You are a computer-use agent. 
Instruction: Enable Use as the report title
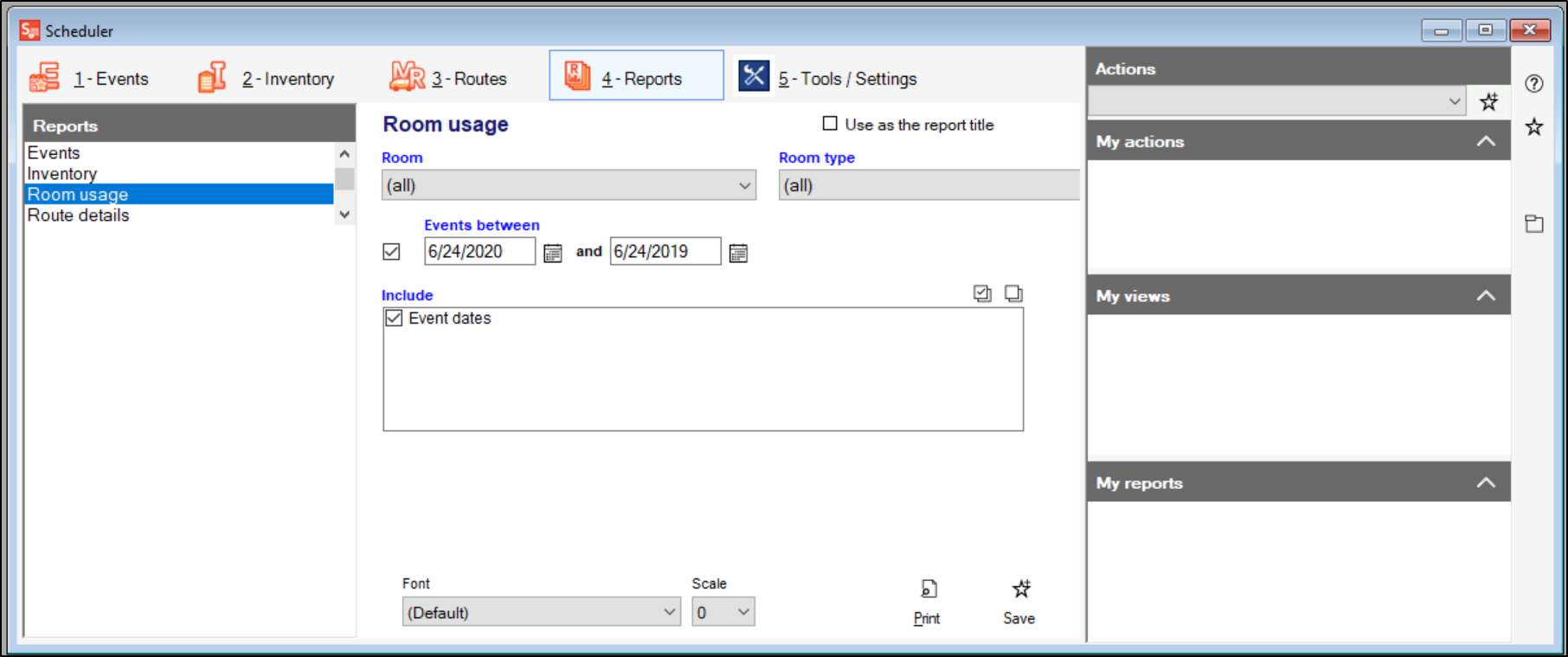pyautogui.click(x=830, y=124)
